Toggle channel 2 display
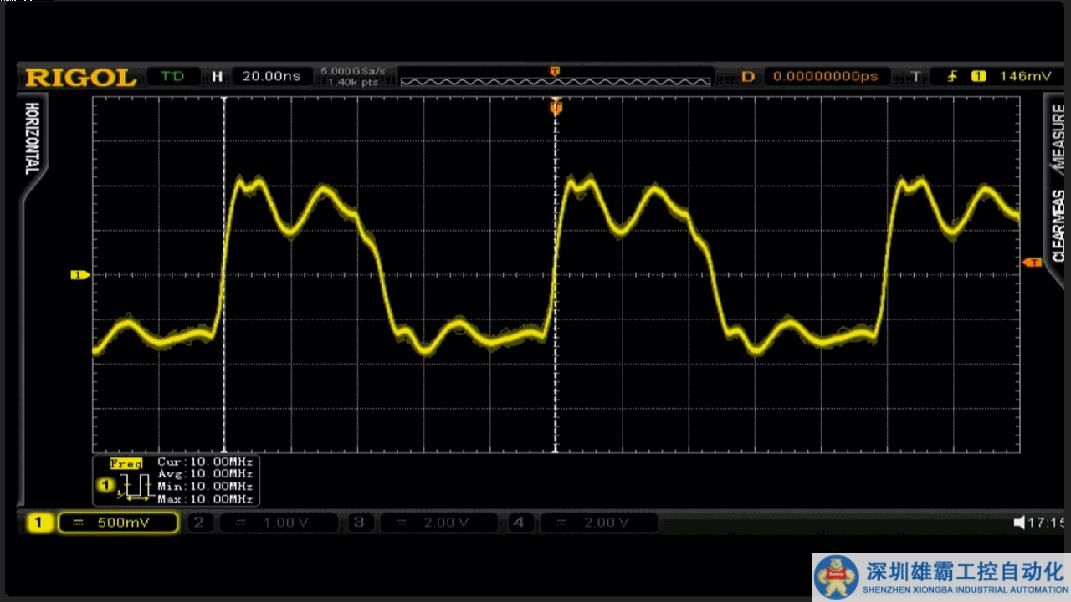The image size is (1071, 602). (x=199, y=522)
